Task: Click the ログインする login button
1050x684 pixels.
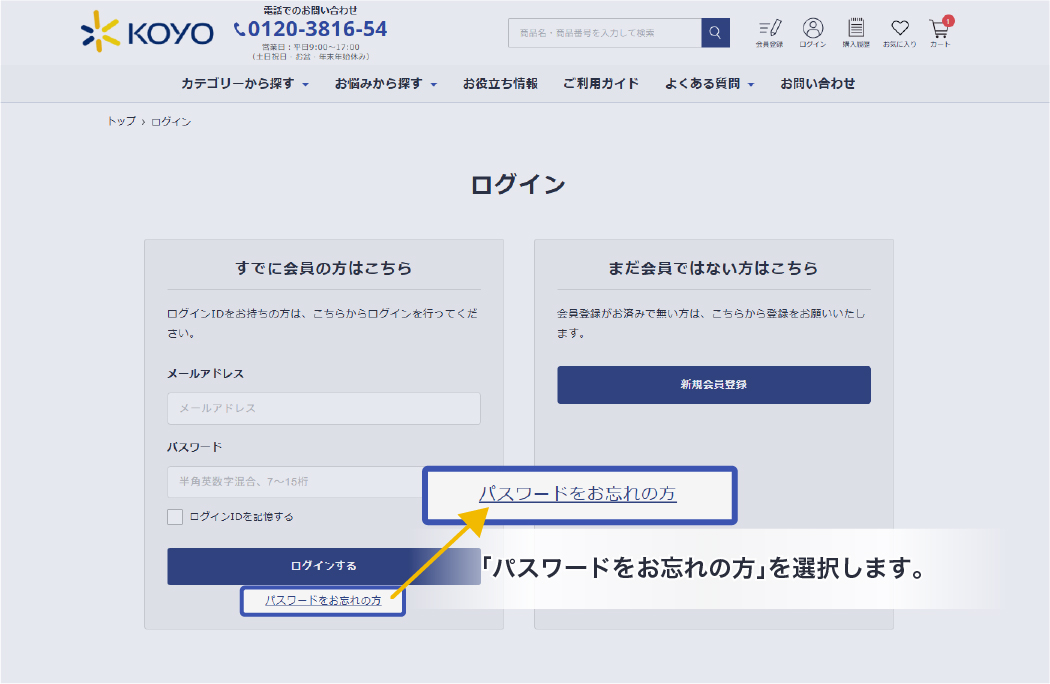Action: [x=323, y=566]
